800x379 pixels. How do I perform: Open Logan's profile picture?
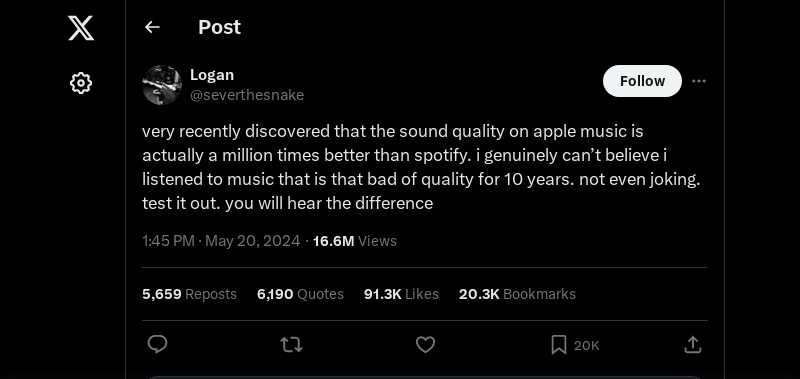pos(162,85)
